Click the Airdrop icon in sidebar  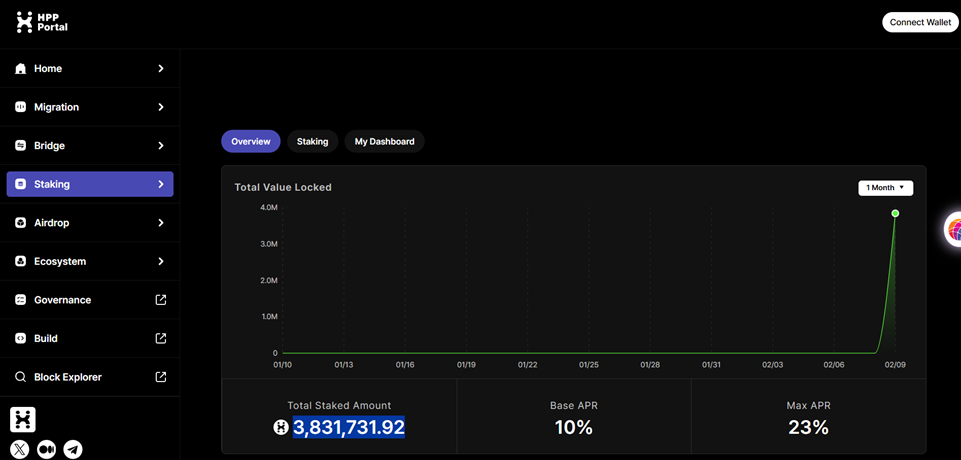21,223
